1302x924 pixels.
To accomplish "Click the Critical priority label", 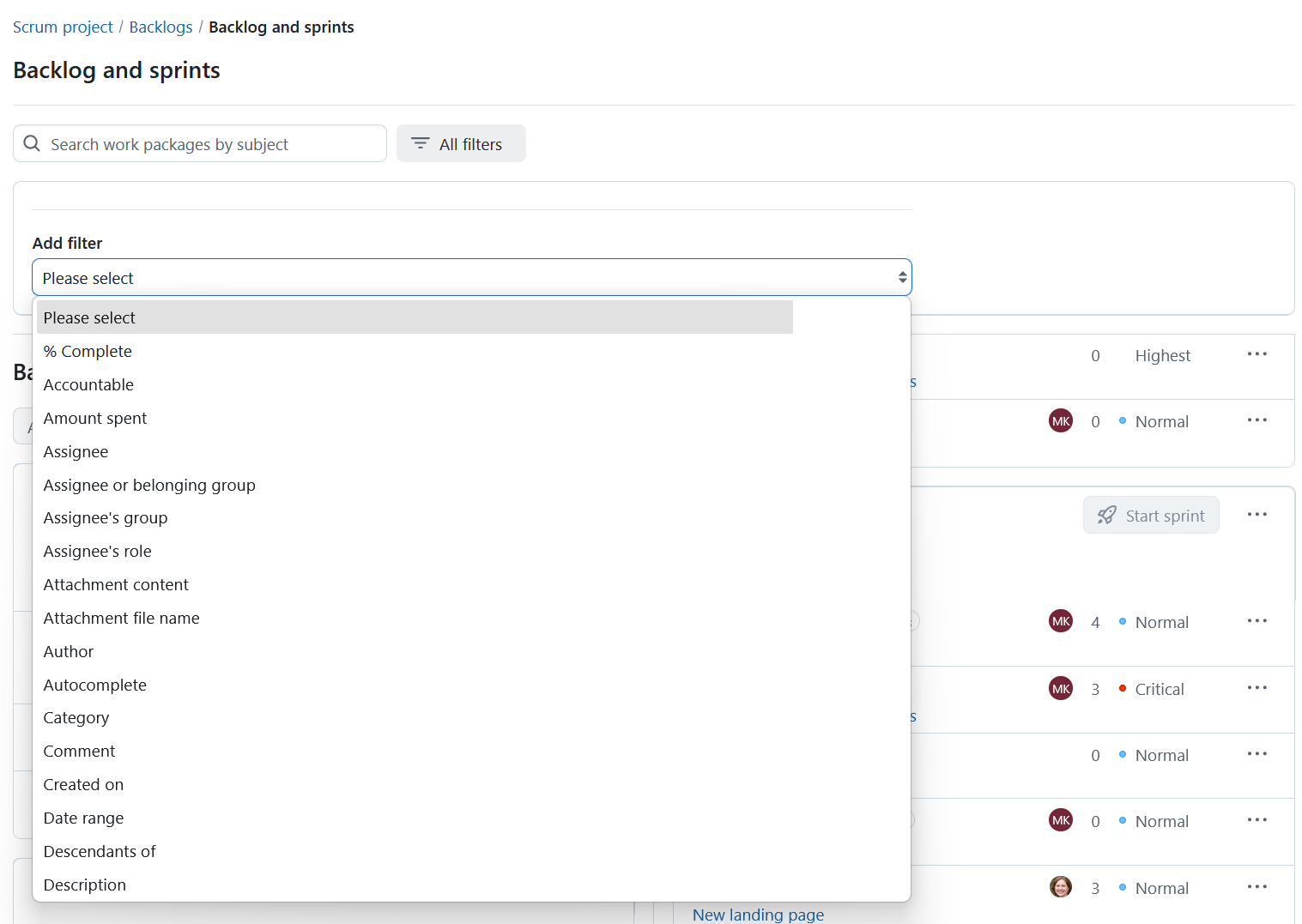I will (x=1159, y=689).
